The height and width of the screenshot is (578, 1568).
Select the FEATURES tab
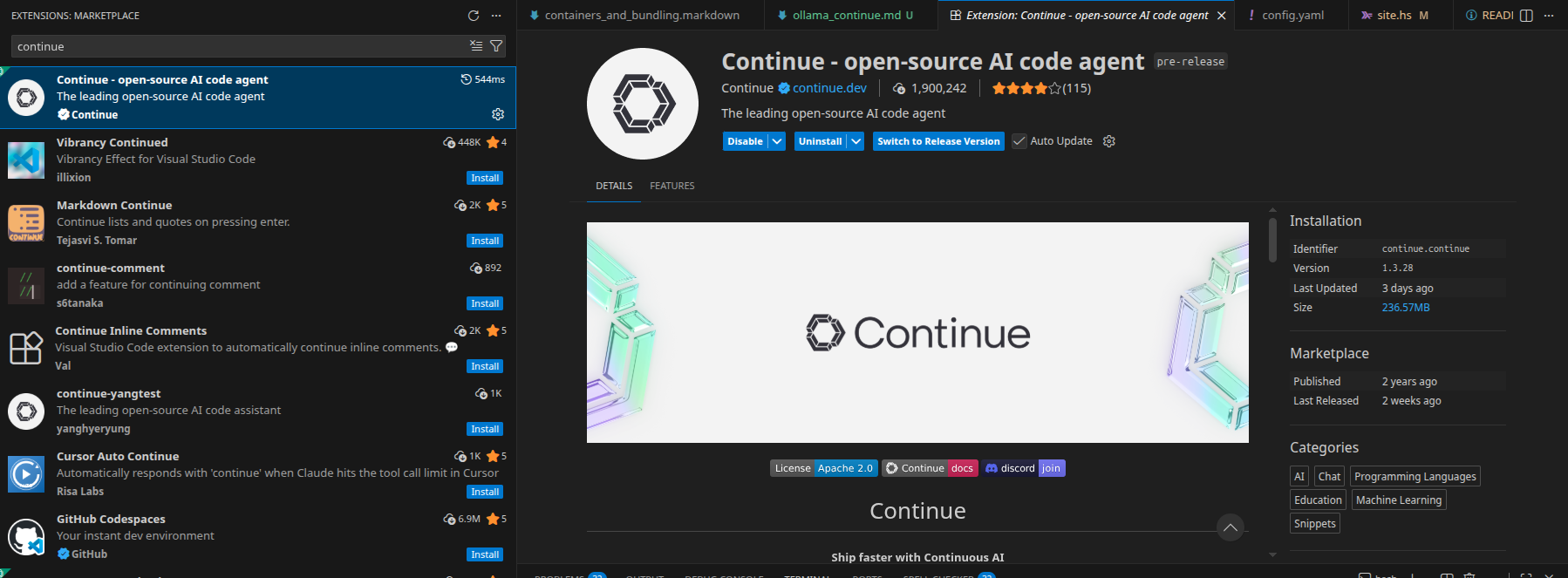(x=672, y=186)
